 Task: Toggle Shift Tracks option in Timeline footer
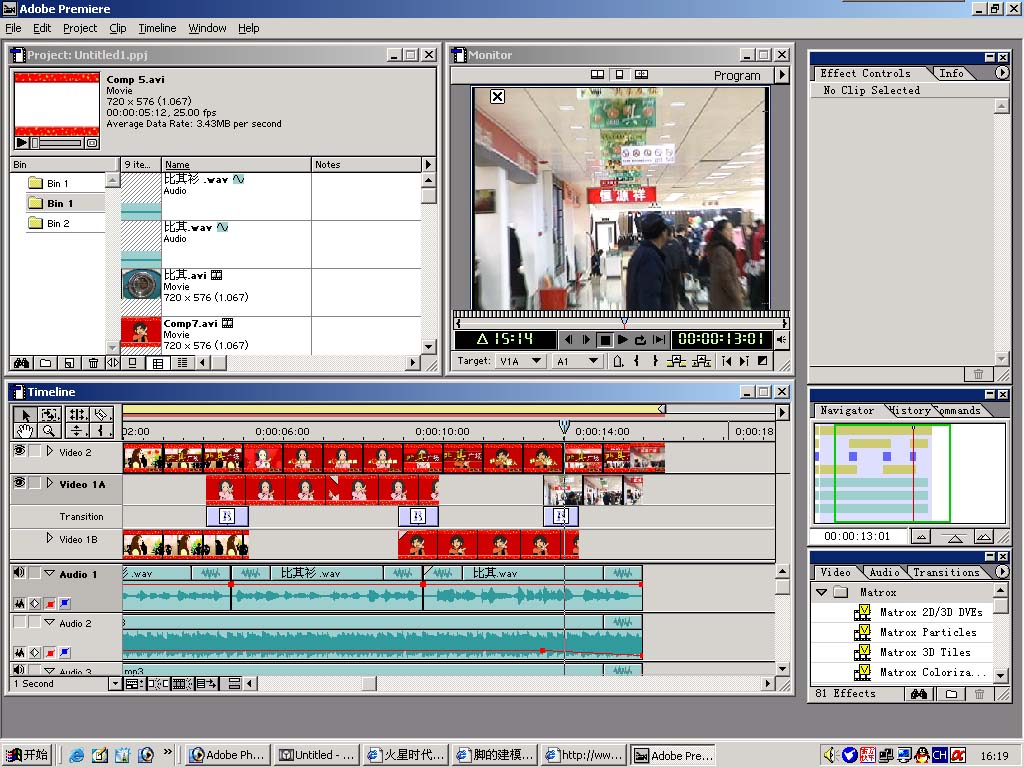pyautogui.click(x=207, y=684)
